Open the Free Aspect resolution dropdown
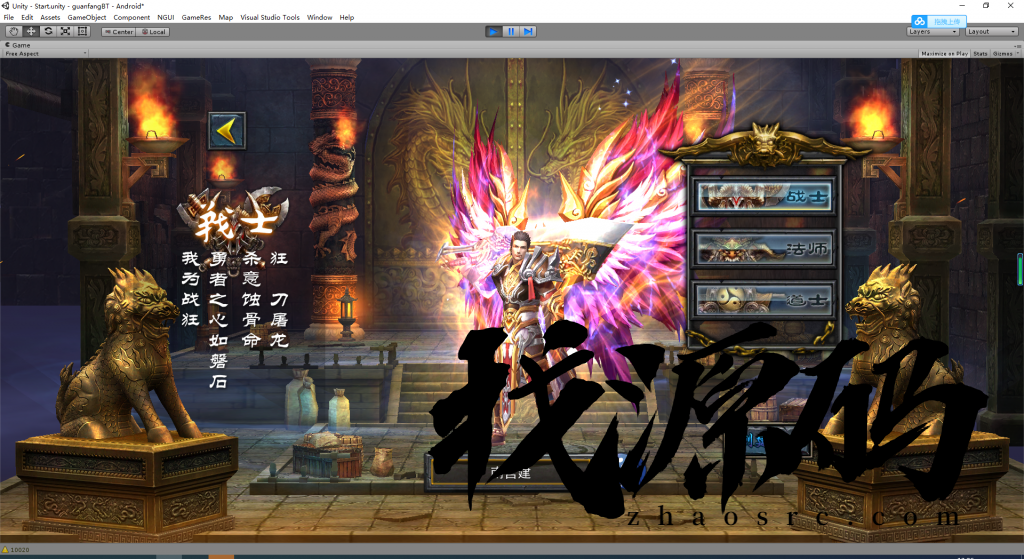The image size is (1024, 559). pyautogui.click(x=45, y=54)
